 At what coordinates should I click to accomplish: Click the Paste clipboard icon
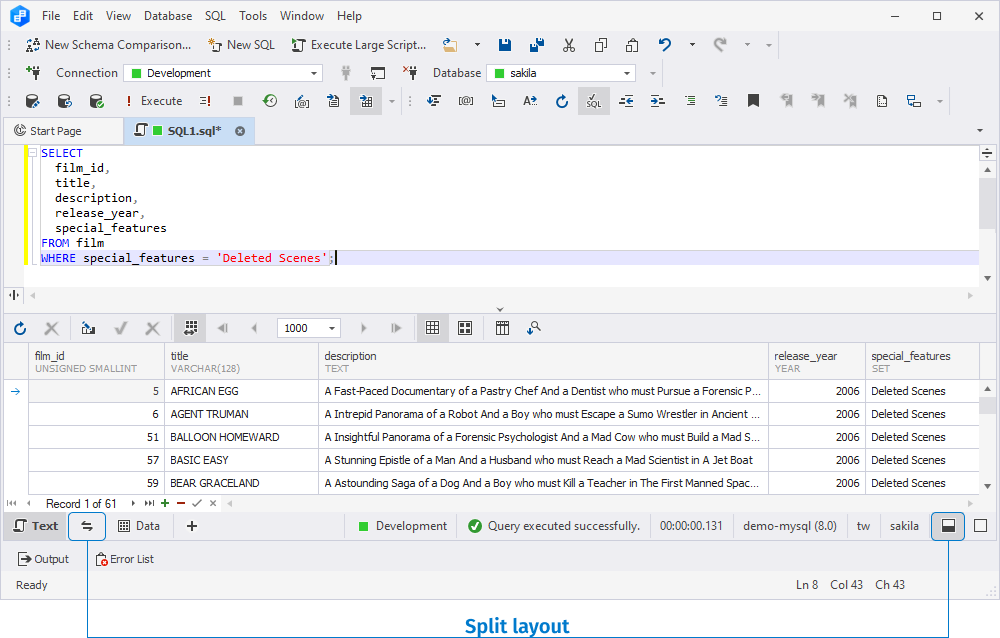pyautogui.click(x=632, y=45)
